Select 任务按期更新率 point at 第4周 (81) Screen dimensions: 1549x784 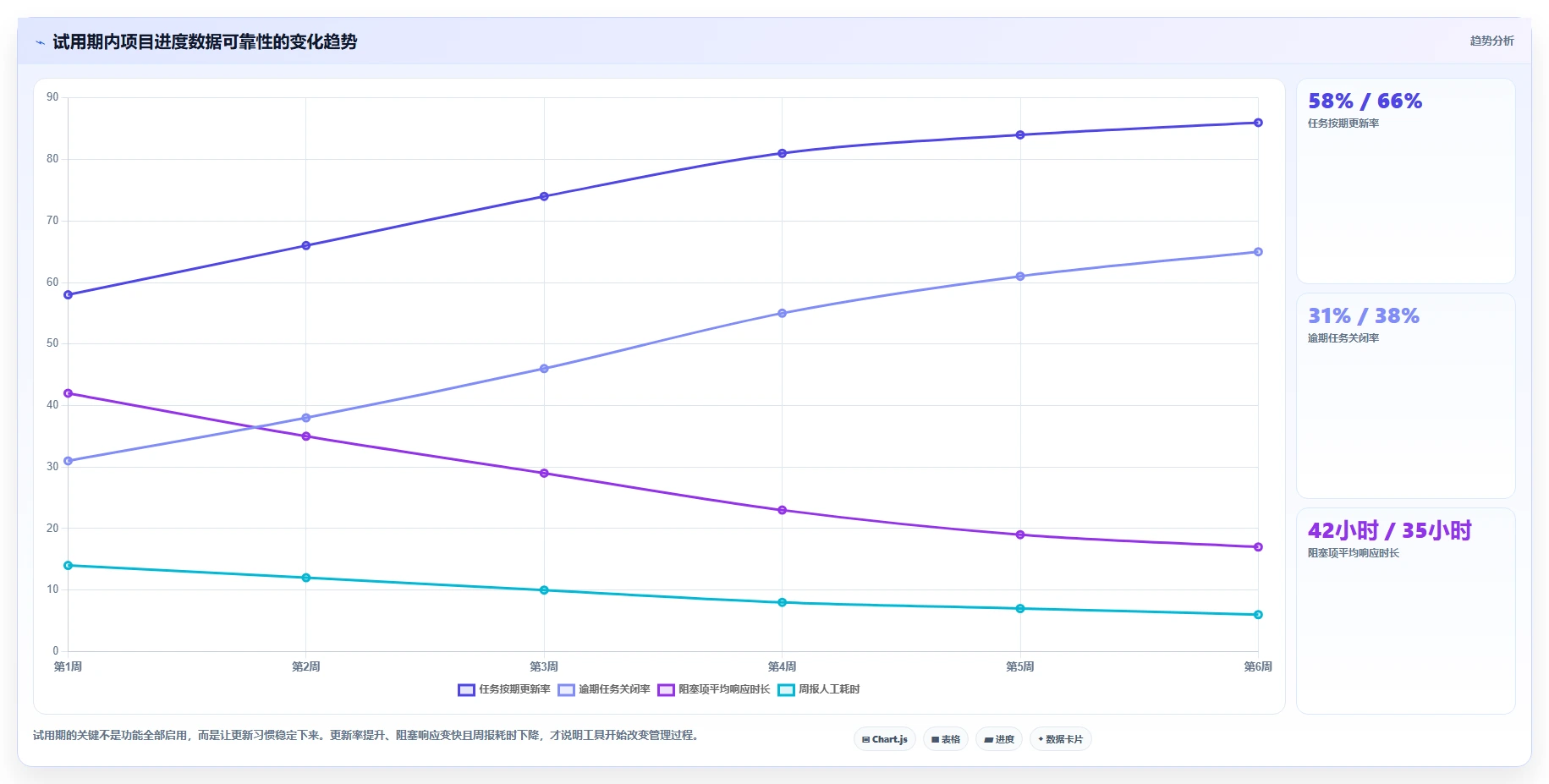pyautogui.click(x=783, y=153)
